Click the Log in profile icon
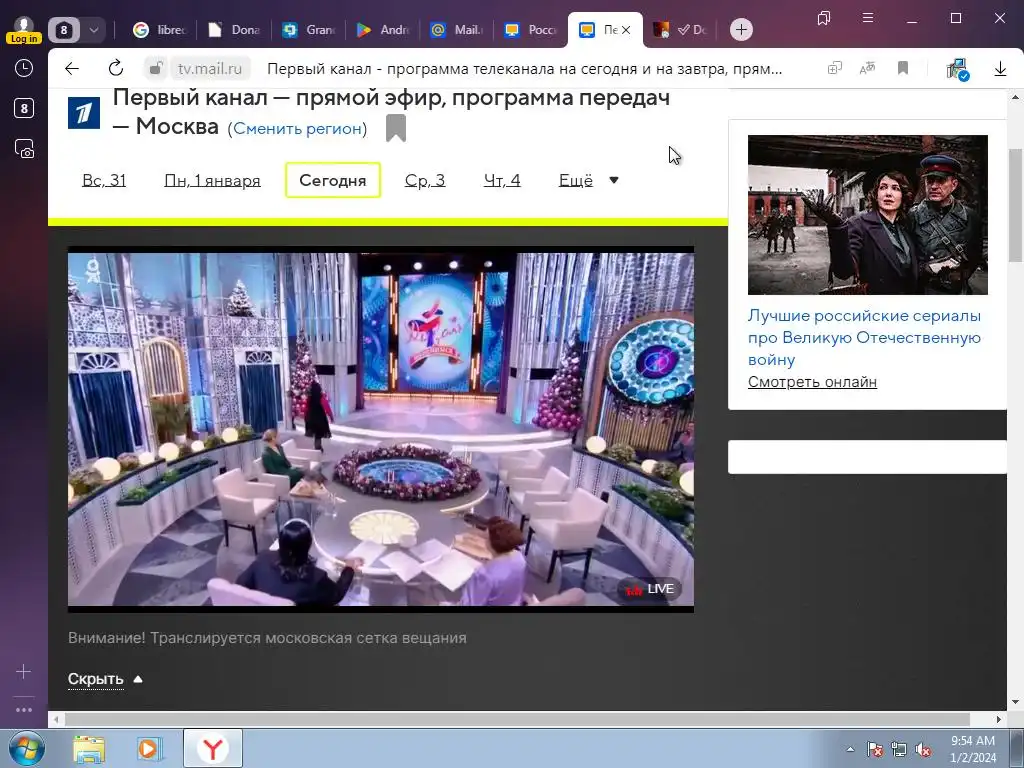Image resolution: width=1024 pixels, height=768 pixels. pyautogui.click(x=24, y=29)
